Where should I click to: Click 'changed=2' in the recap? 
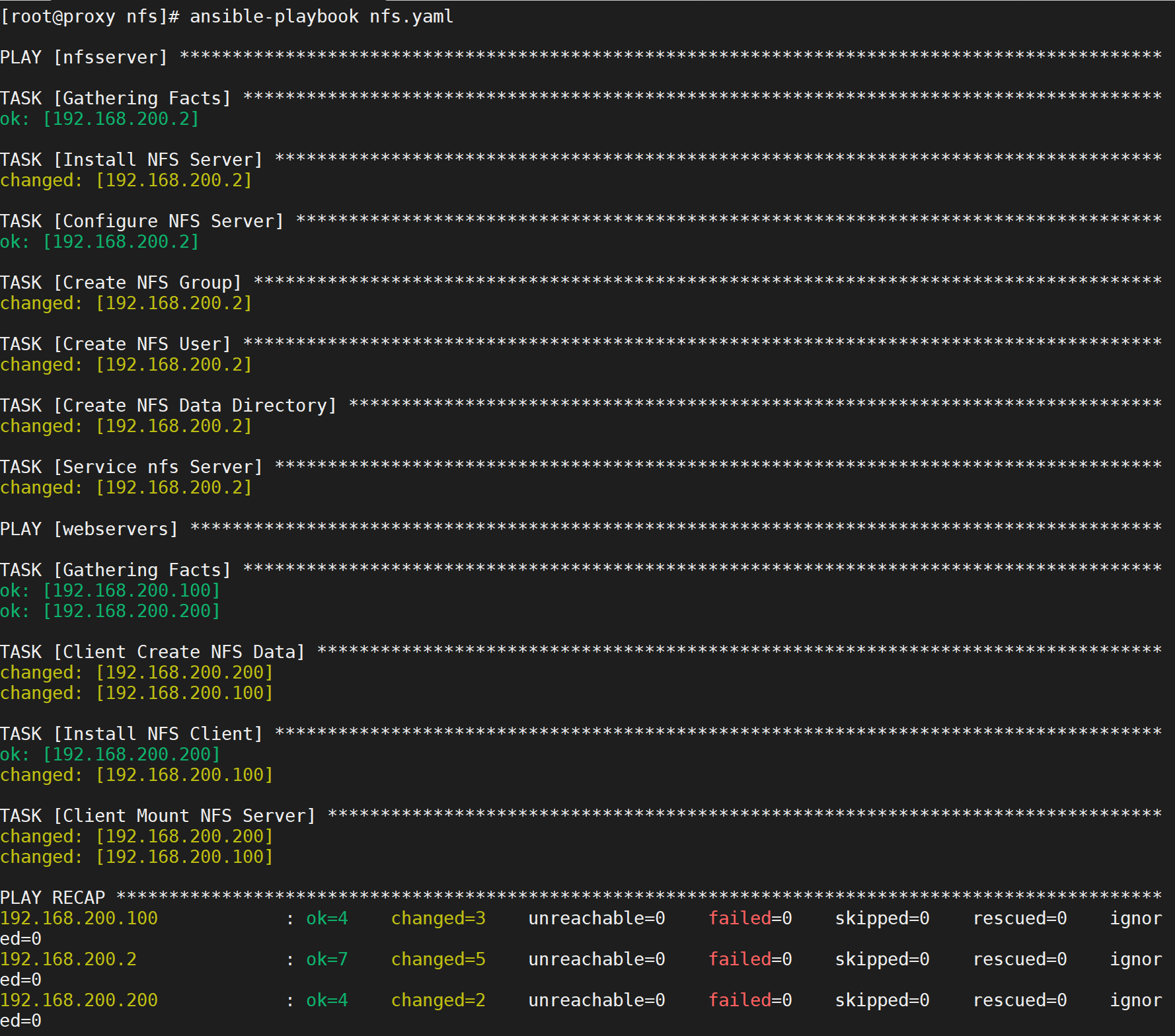click(x=438, y=1000)
